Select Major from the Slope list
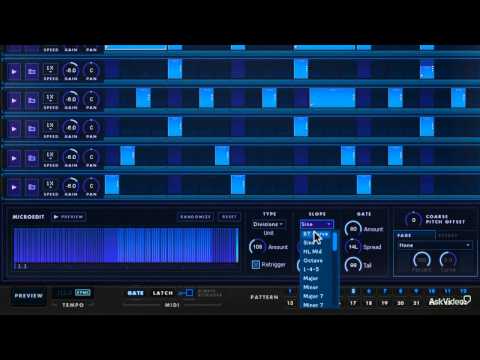Viewport: 480px width, 360px height. click(x=310, y=278)
